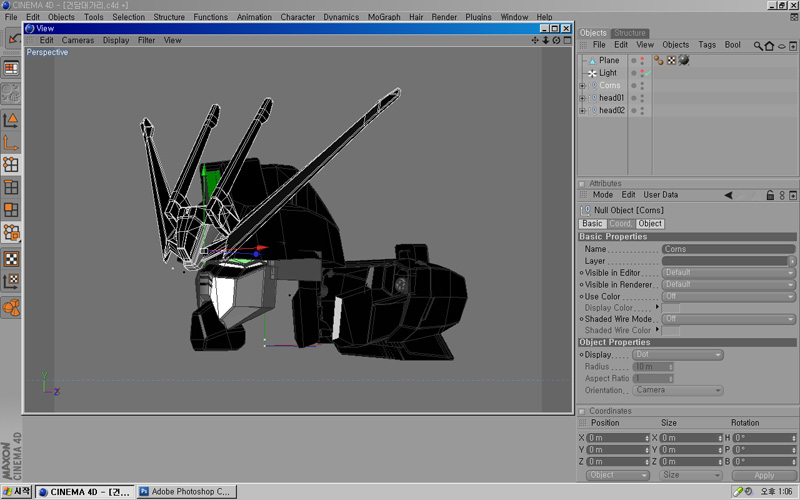The height and width of the screenshot is (500, 800).
Task: Click the Name field containing Corns
Action: click(x=729, y=249)
